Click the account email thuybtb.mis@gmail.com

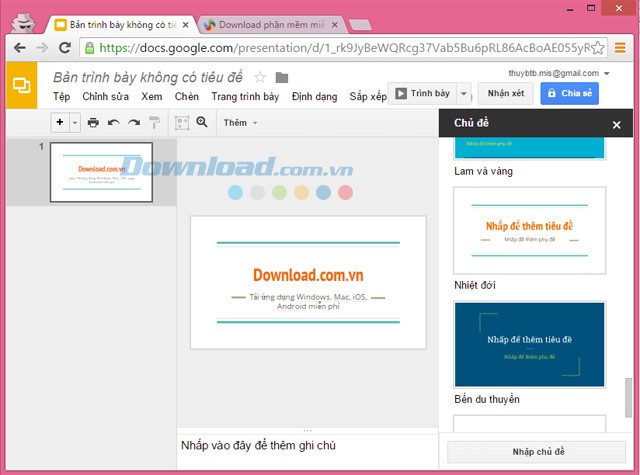[x=553, y=73]
